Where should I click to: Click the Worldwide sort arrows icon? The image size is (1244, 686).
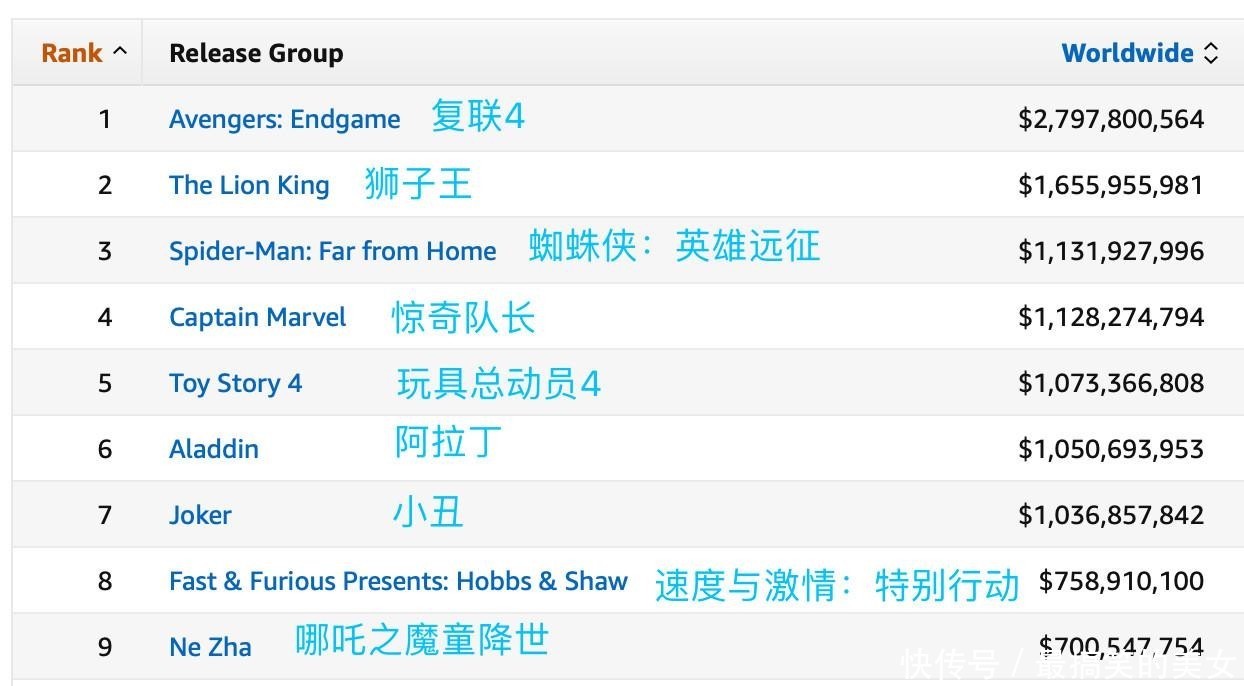coord(1211,54)
